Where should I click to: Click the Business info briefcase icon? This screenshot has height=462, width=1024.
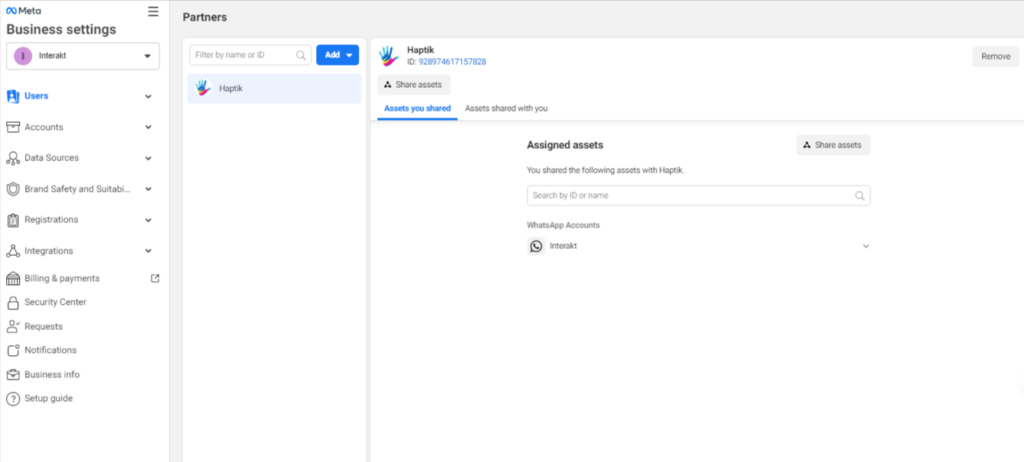tap(13, 374)
